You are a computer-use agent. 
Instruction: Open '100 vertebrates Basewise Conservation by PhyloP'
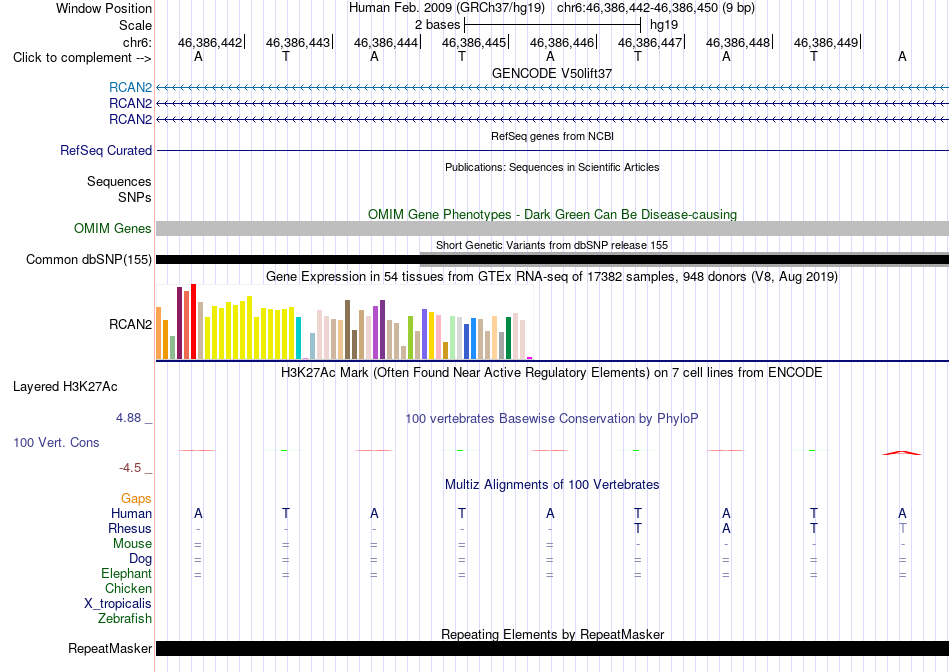552,419
